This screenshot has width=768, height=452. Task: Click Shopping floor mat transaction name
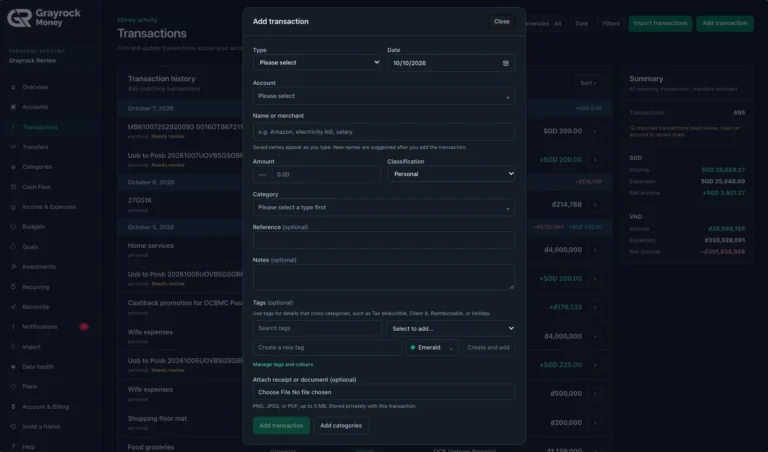point(157,419)
